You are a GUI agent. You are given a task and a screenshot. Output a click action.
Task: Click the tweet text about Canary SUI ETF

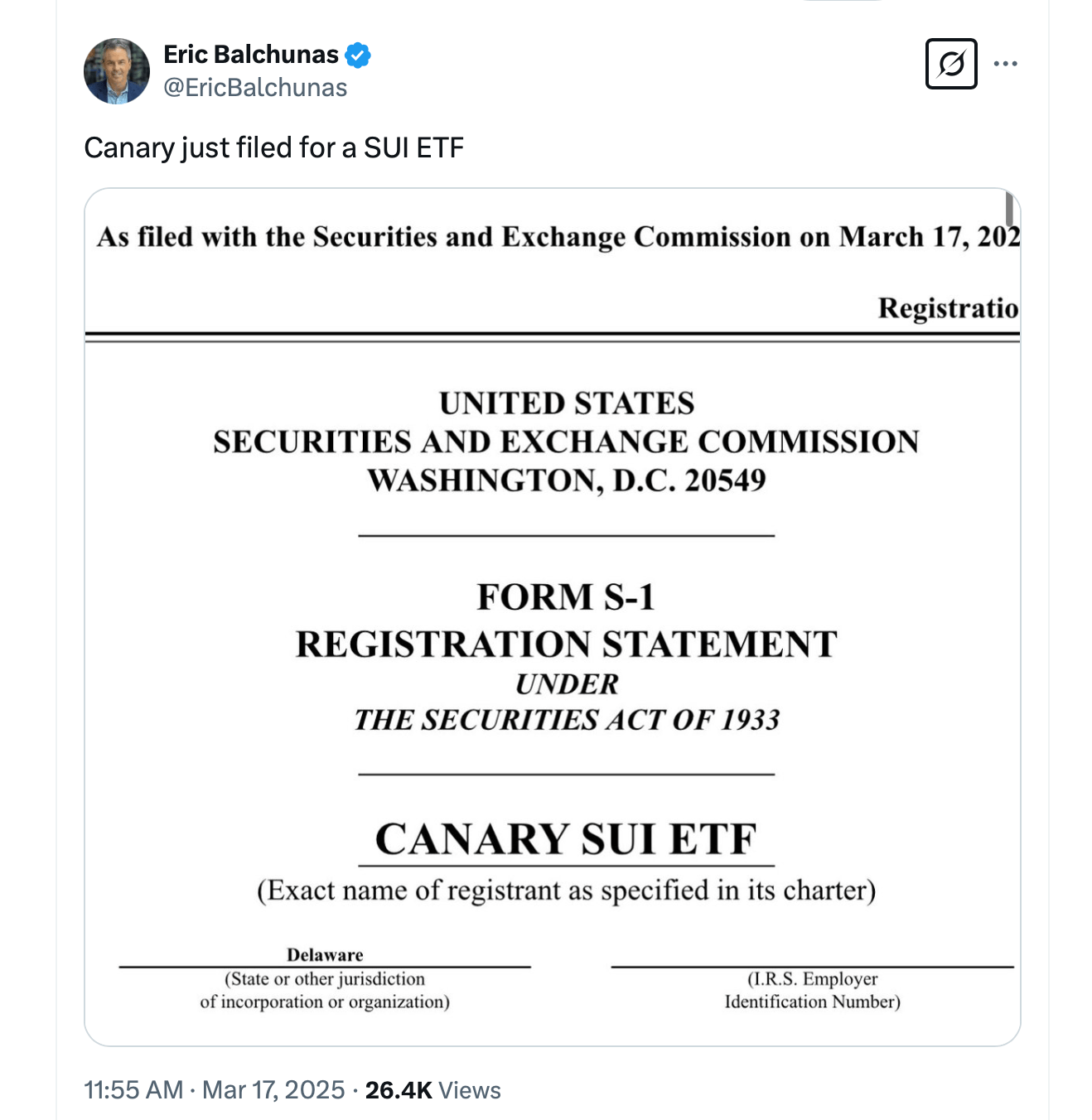273,147
